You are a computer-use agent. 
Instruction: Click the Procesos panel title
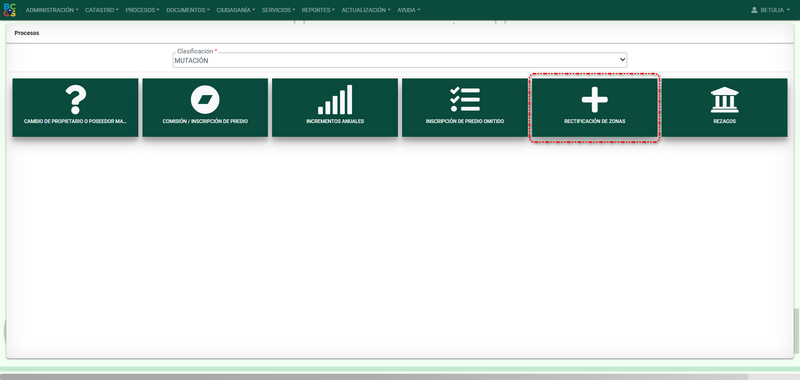tap(27, 33)
